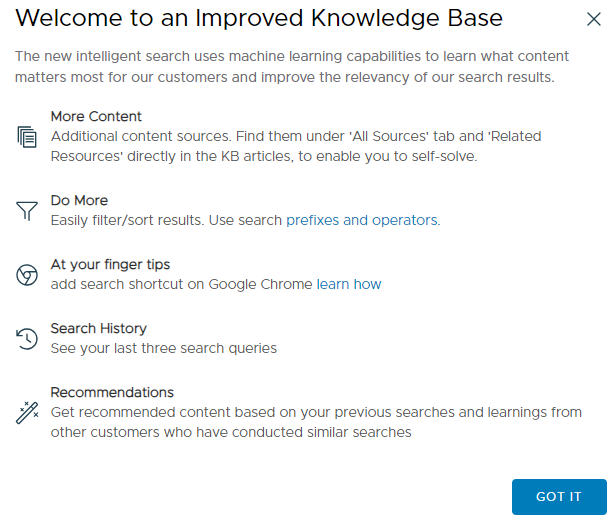Click the At your finger tips heading

(x=110, y=265)
